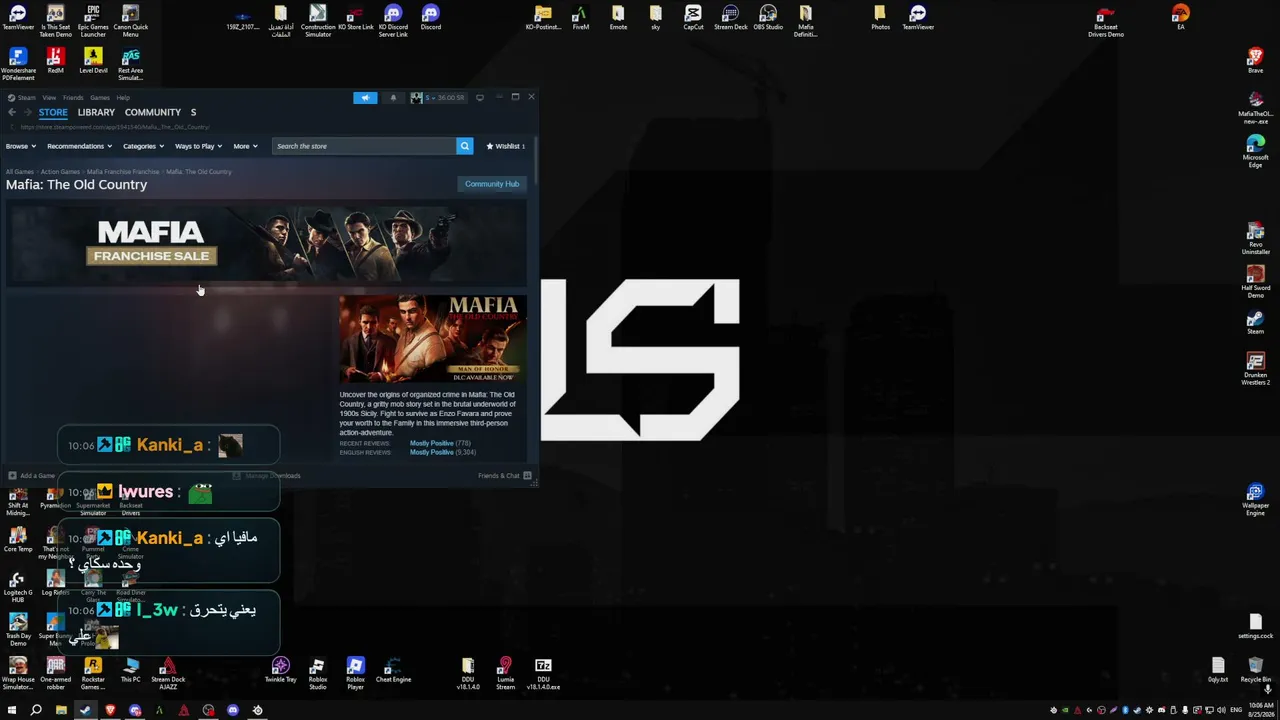Launch Epic Games Launcher from desktop

[93, 20]
